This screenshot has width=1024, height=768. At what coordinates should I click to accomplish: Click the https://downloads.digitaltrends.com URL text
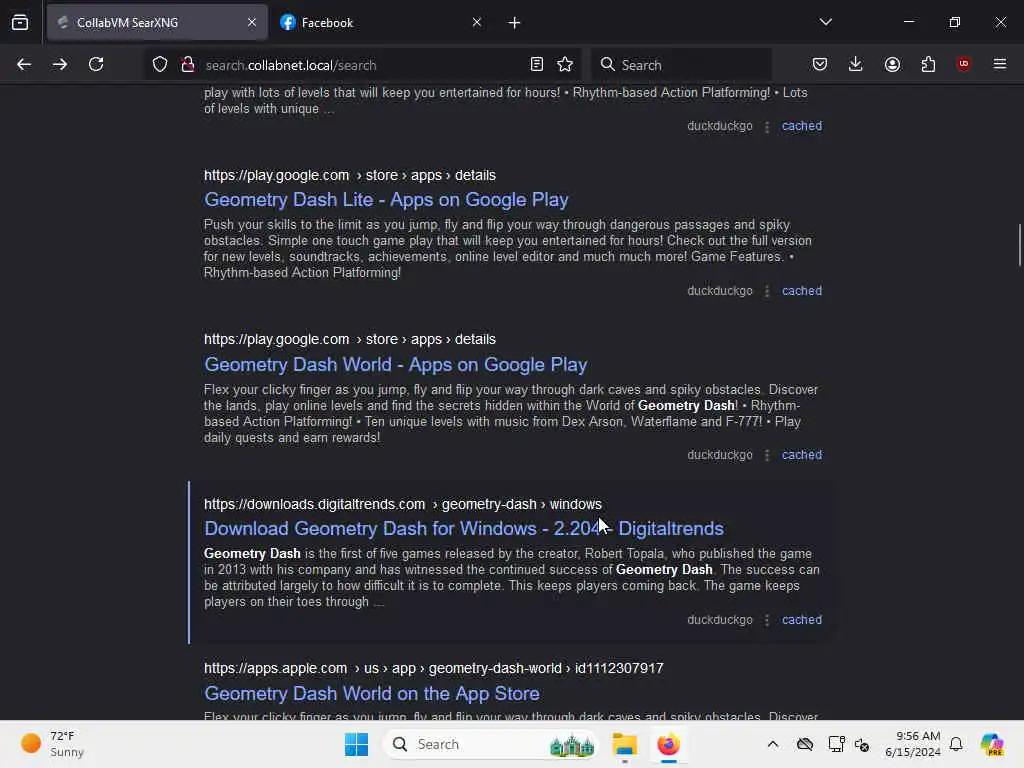click(x=314, y=504)
